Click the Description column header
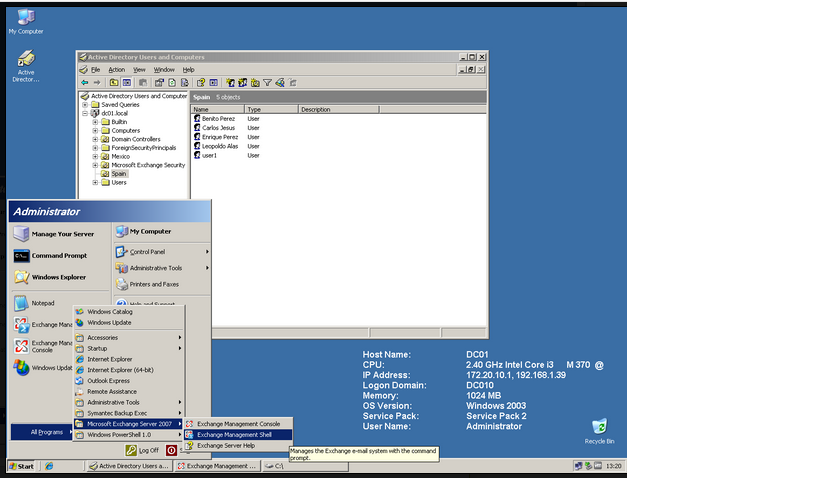 (x=338, y=109)
